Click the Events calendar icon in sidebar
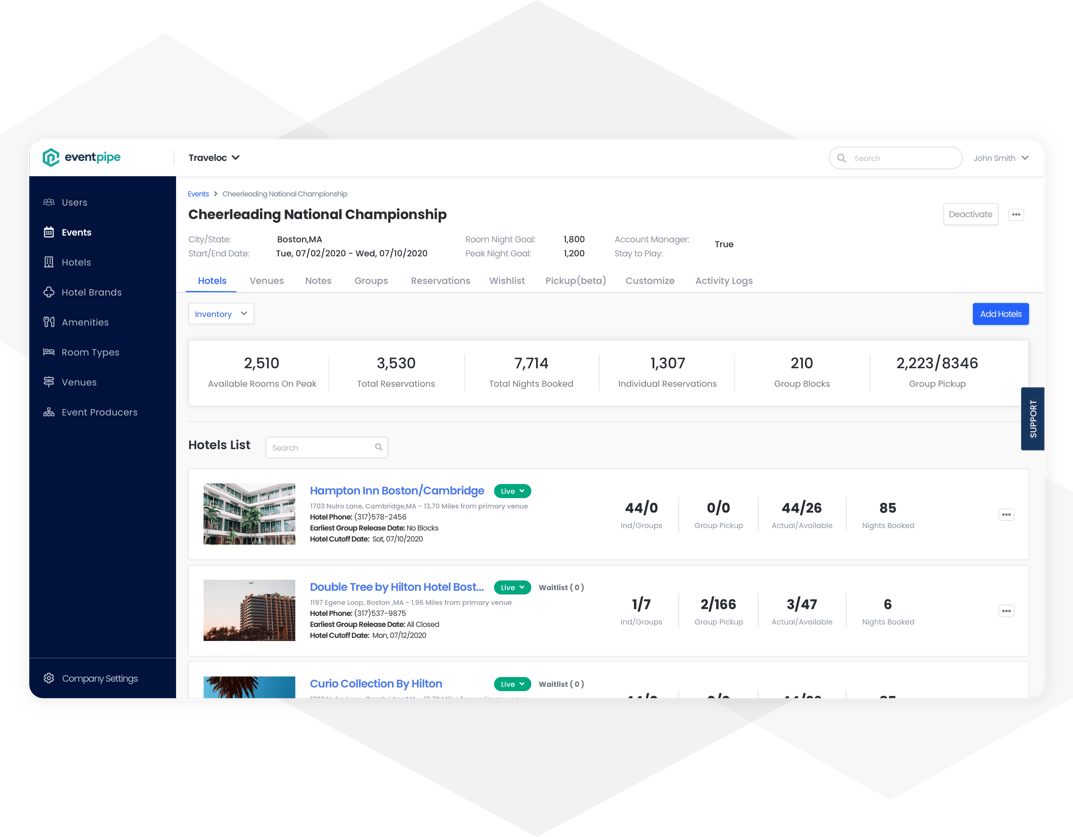Image resolution: width=1073 pixels, height=837 pixels. click(49, 232)
